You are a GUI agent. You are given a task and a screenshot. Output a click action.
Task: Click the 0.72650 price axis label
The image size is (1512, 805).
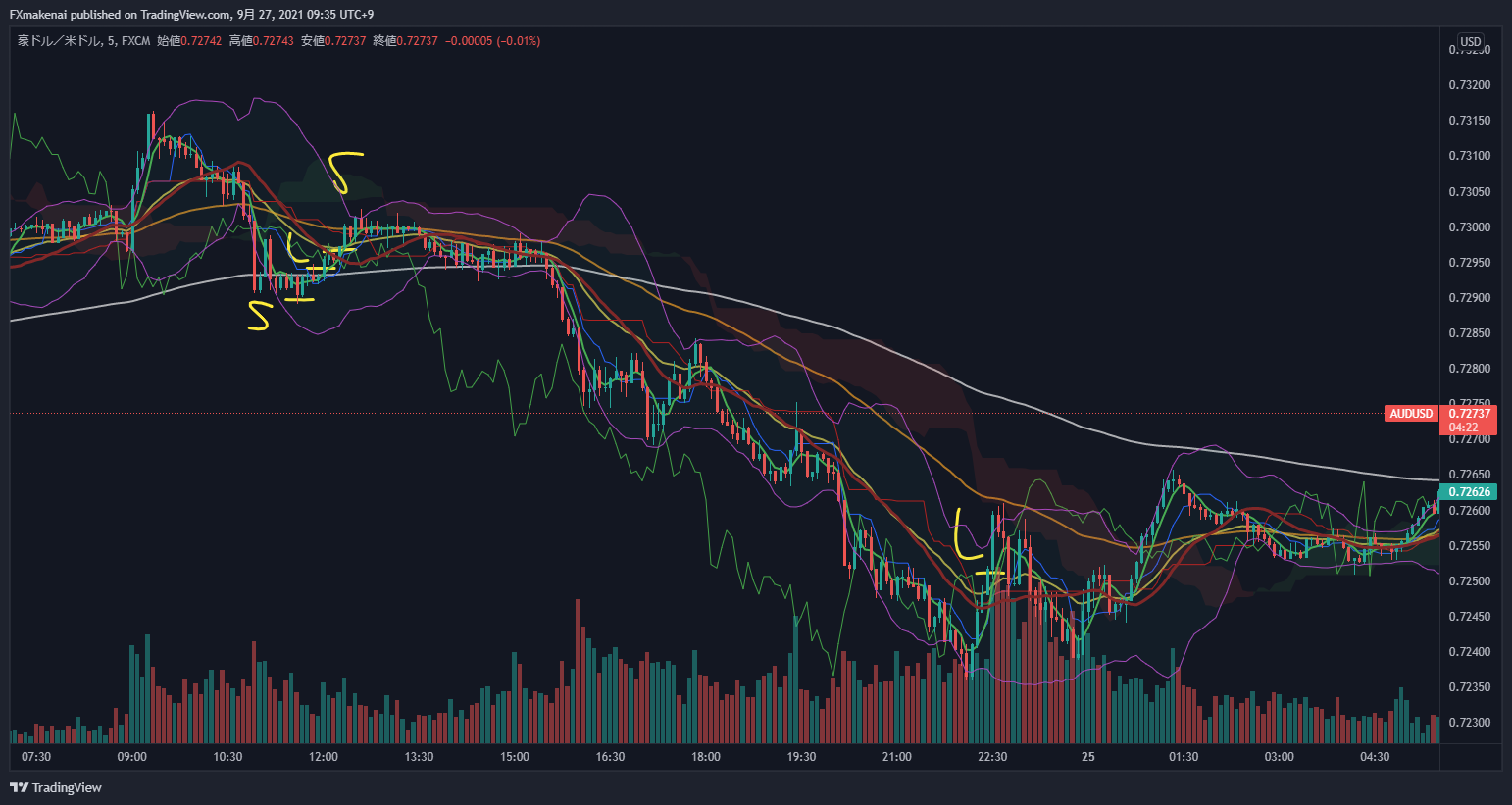pyautogui.click(x=1469, y=475)
